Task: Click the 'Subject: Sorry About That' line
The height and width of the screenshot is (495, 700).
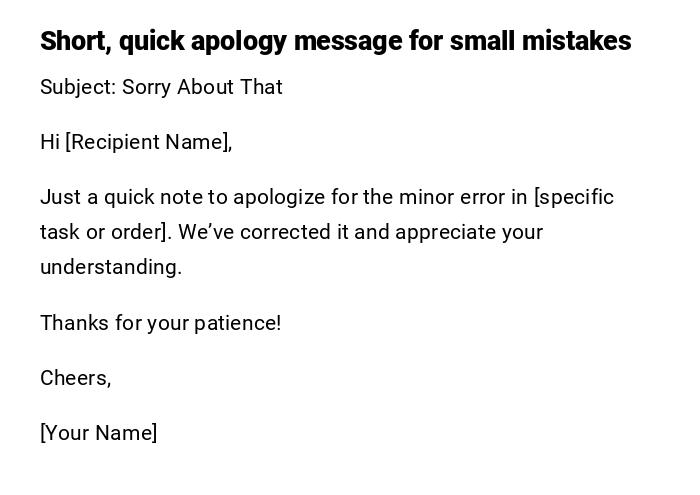Action: pos(161,87)
